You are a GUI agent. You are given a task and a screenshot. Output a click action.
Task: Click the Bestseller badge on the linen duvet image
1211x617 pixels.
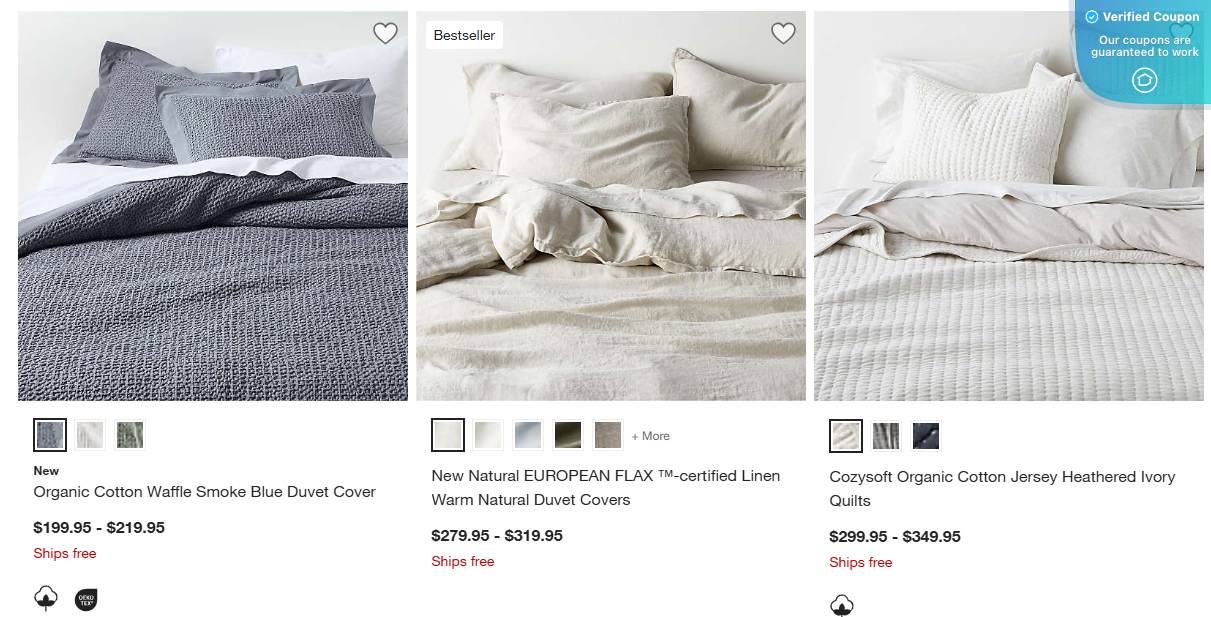(x=464, y=34)
